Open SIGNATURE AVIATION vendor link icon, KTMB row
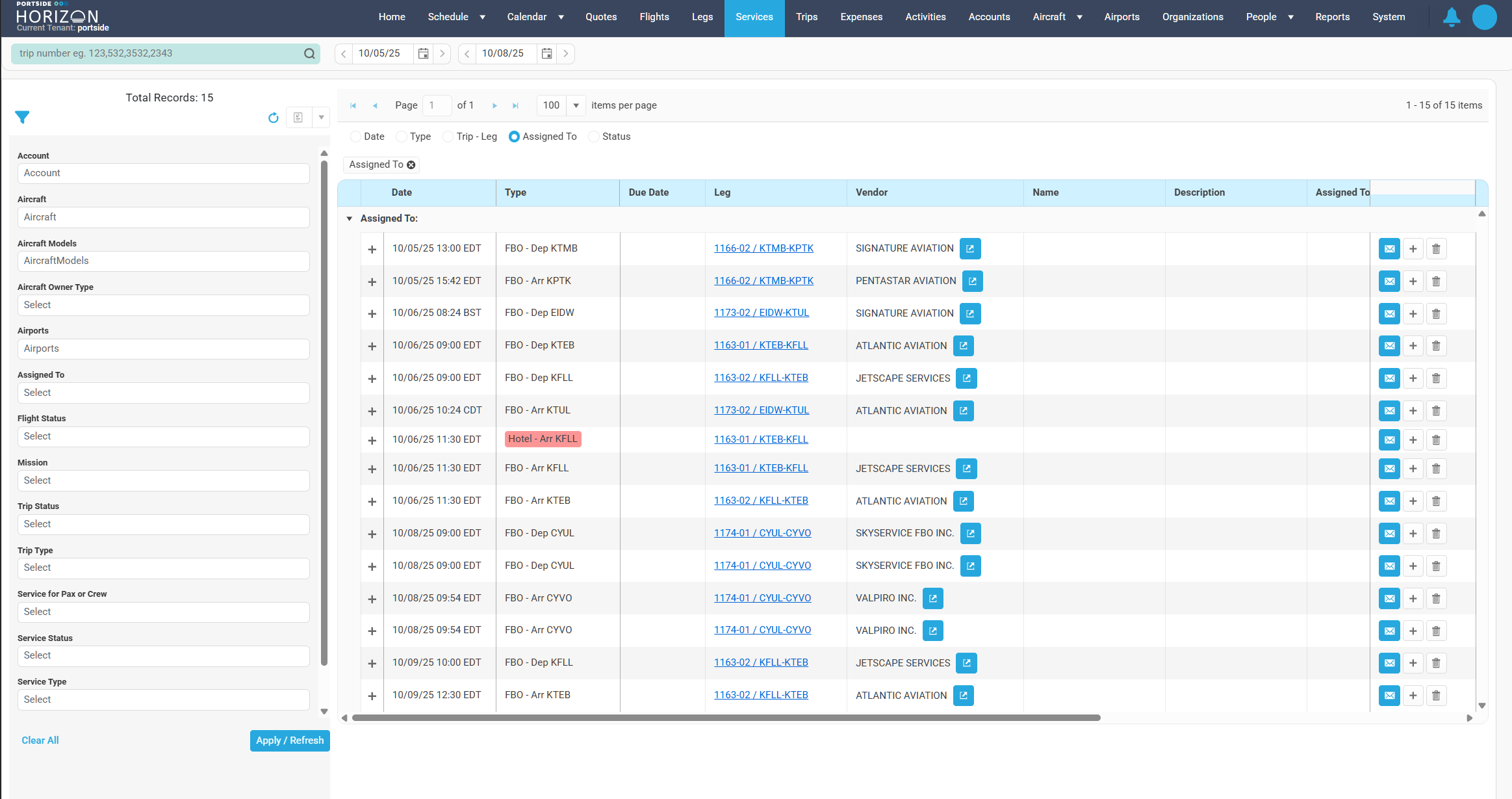 tap(970, 248)
